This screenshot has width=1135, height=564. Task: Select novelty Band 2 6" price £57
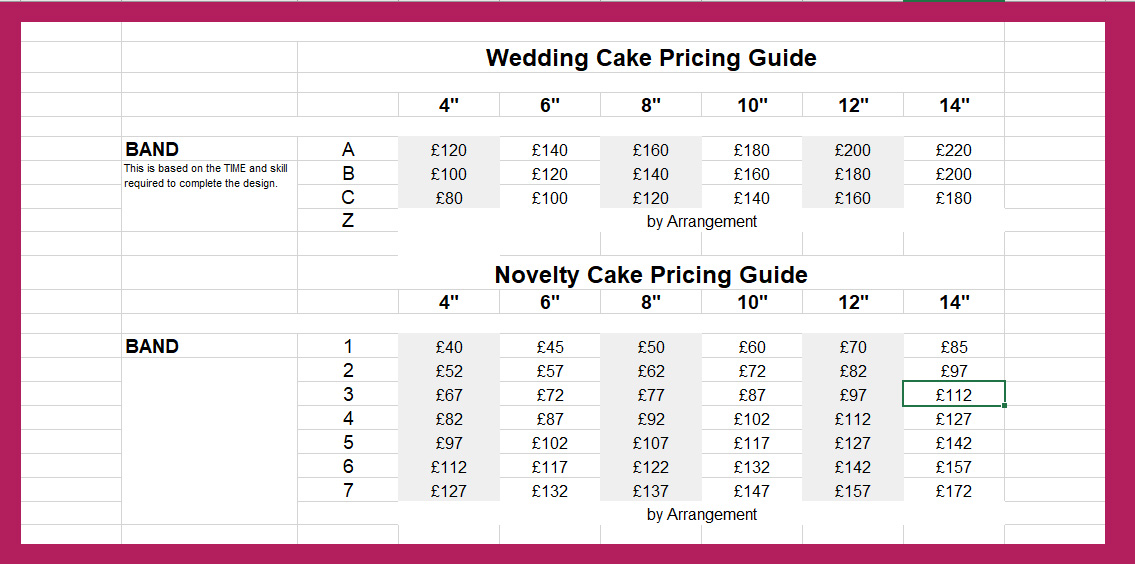[x=549, y=371]
